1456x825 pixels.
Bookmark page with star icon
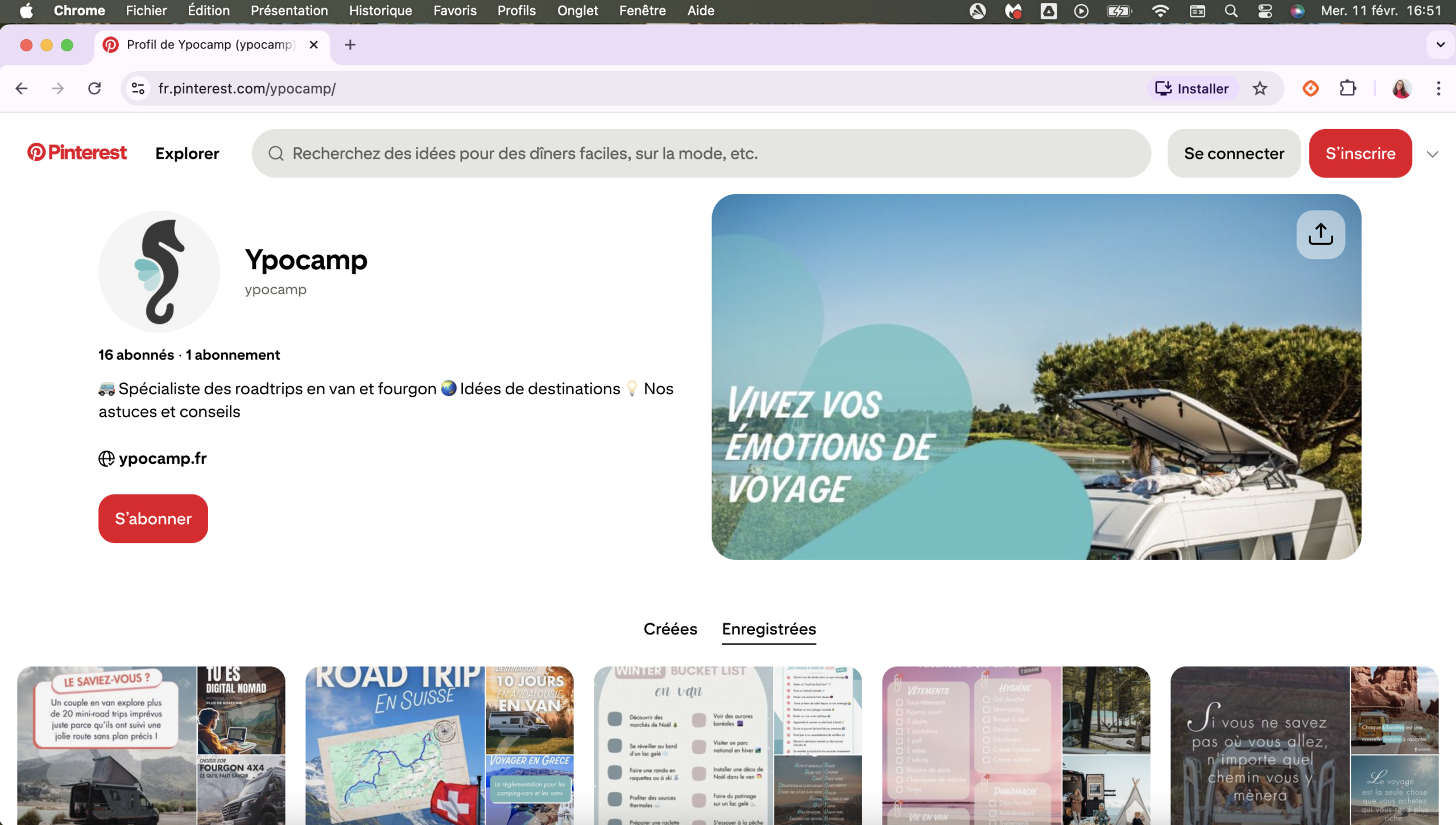point(1260,89)
